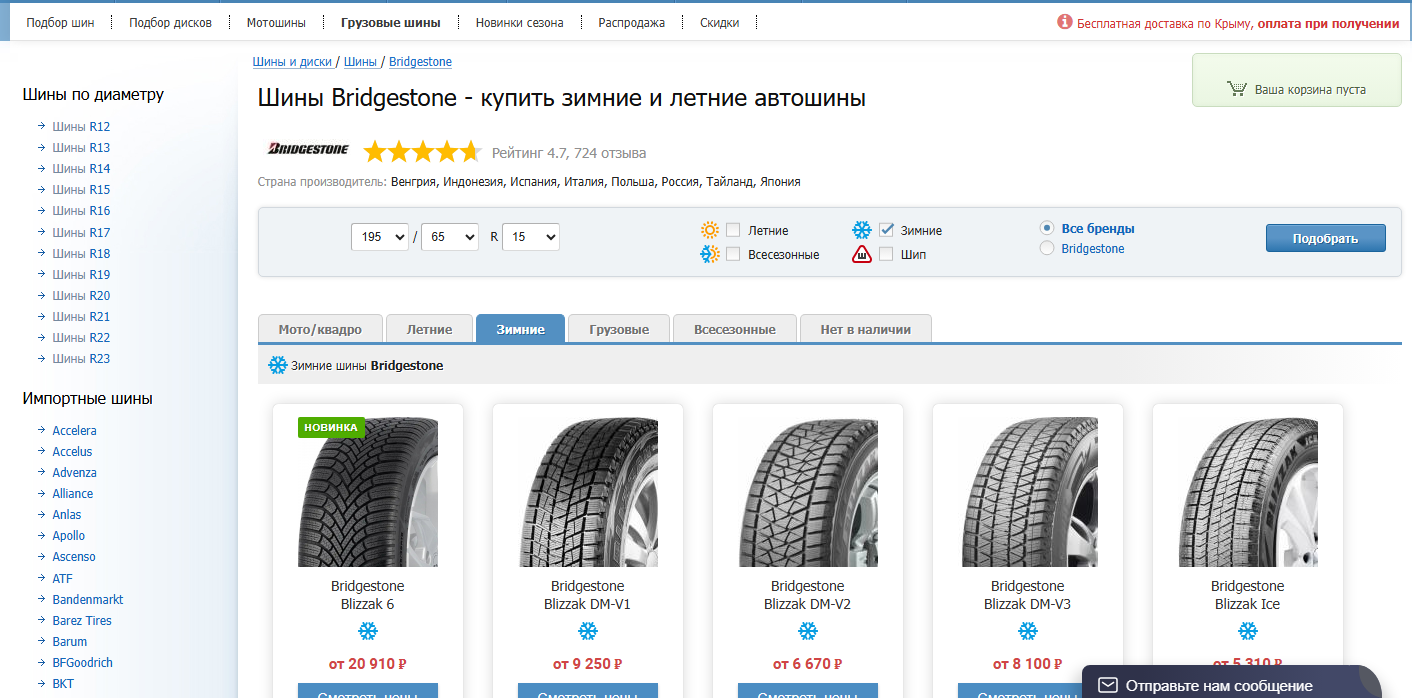Click the five-star rating bar
The width and height of the screenshot is (1412, 698).
click(x=422, y=152)
